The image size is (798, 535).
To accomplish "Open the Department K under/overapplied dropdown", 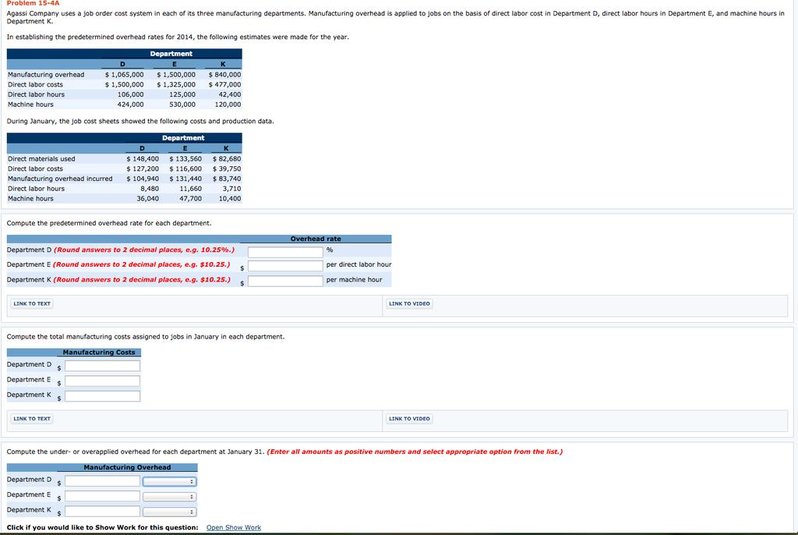I will pyautogui.click(x=169, y=512).
